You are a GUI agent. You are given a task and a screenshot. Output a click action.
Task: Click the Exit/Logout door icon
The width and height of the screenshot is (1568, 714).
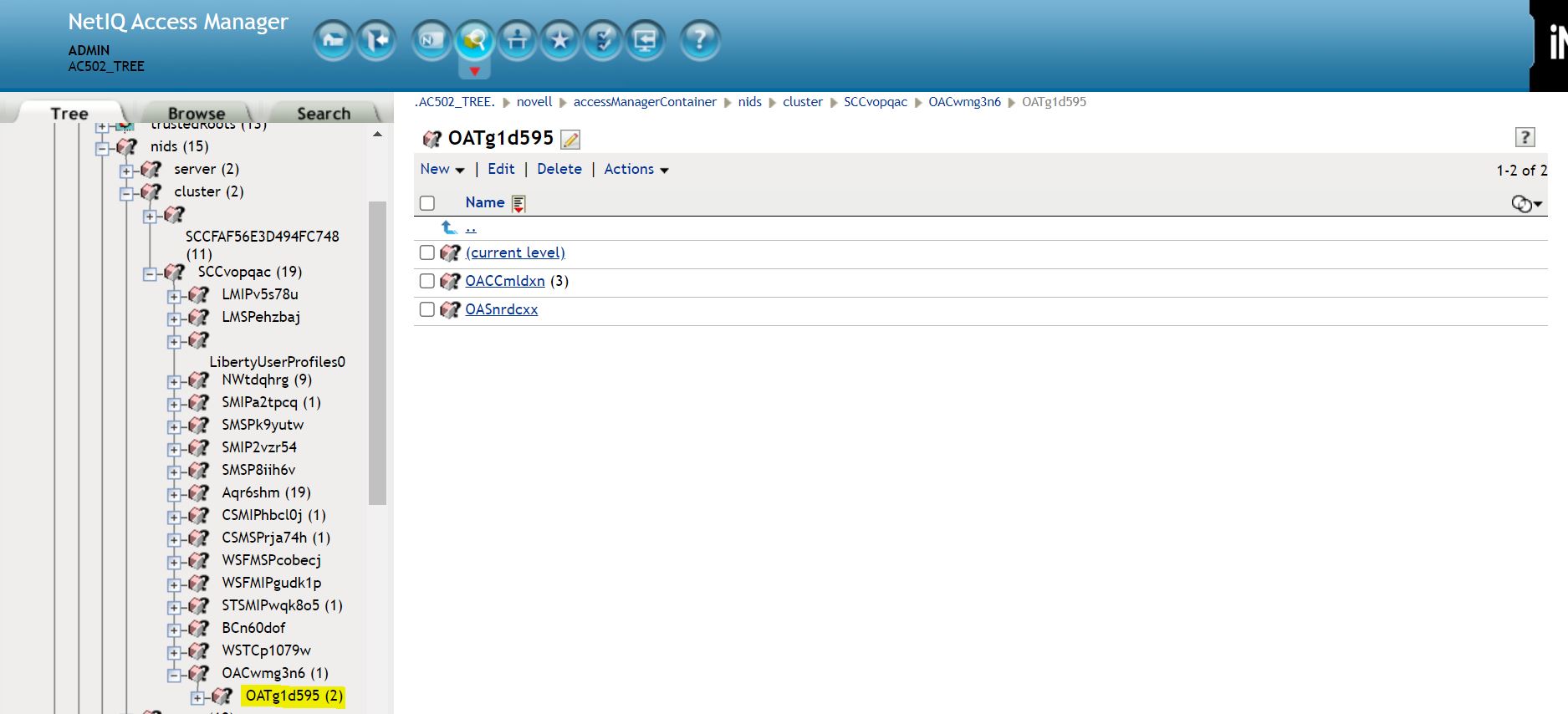[x=376, y=40]
